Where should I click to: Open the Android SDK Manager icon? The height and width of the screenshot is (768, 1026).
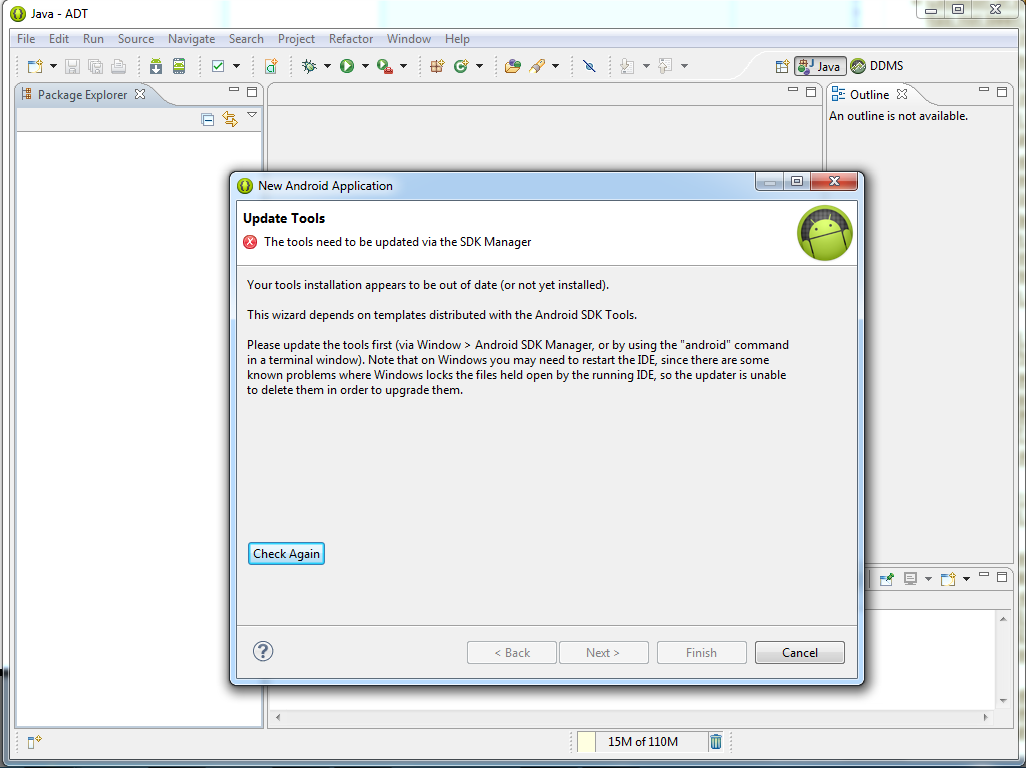click(x=156, y=66)
